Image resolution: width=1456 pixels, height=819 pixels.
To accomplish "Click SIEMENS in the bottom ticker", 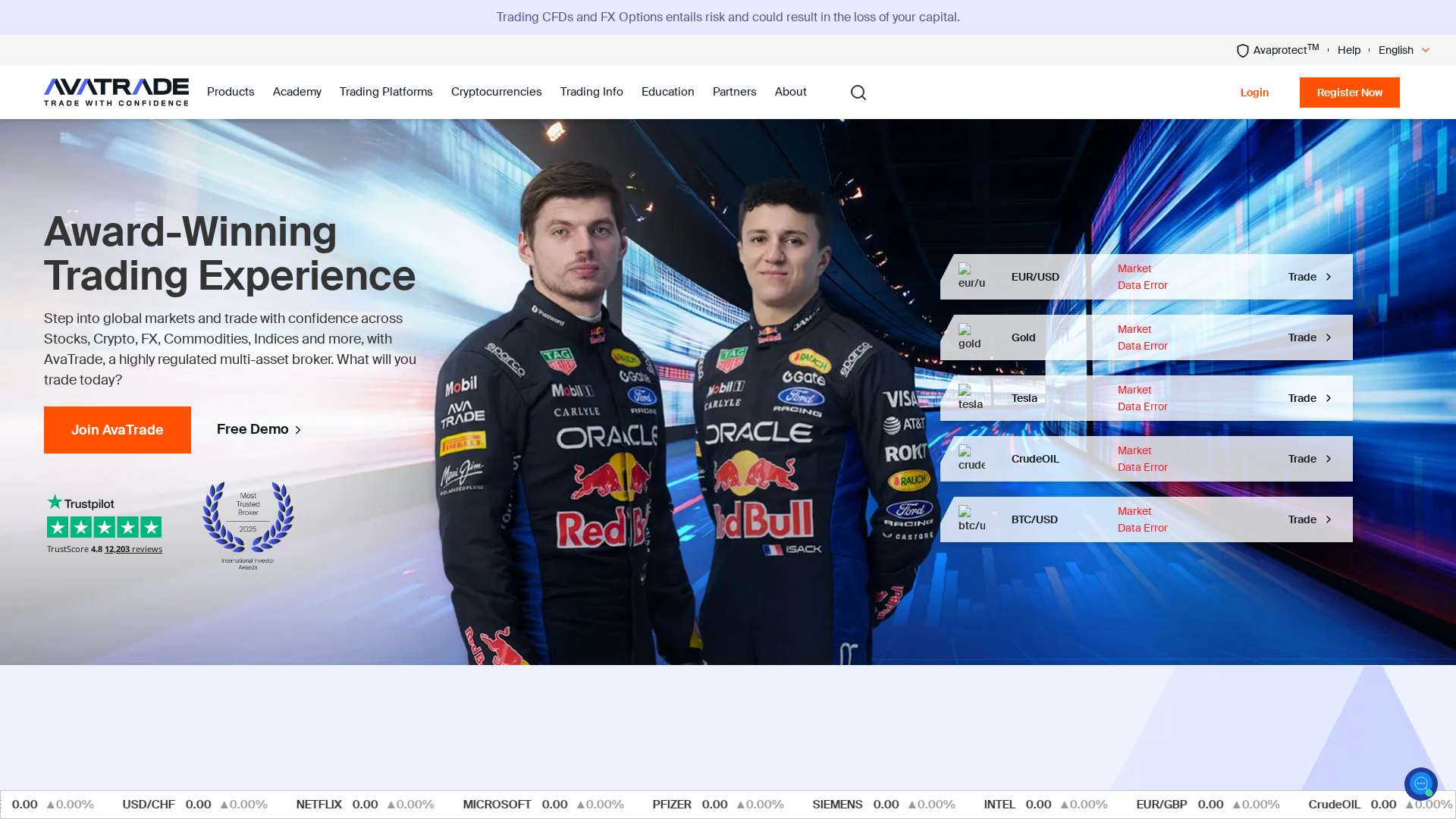I will [837, 805].
